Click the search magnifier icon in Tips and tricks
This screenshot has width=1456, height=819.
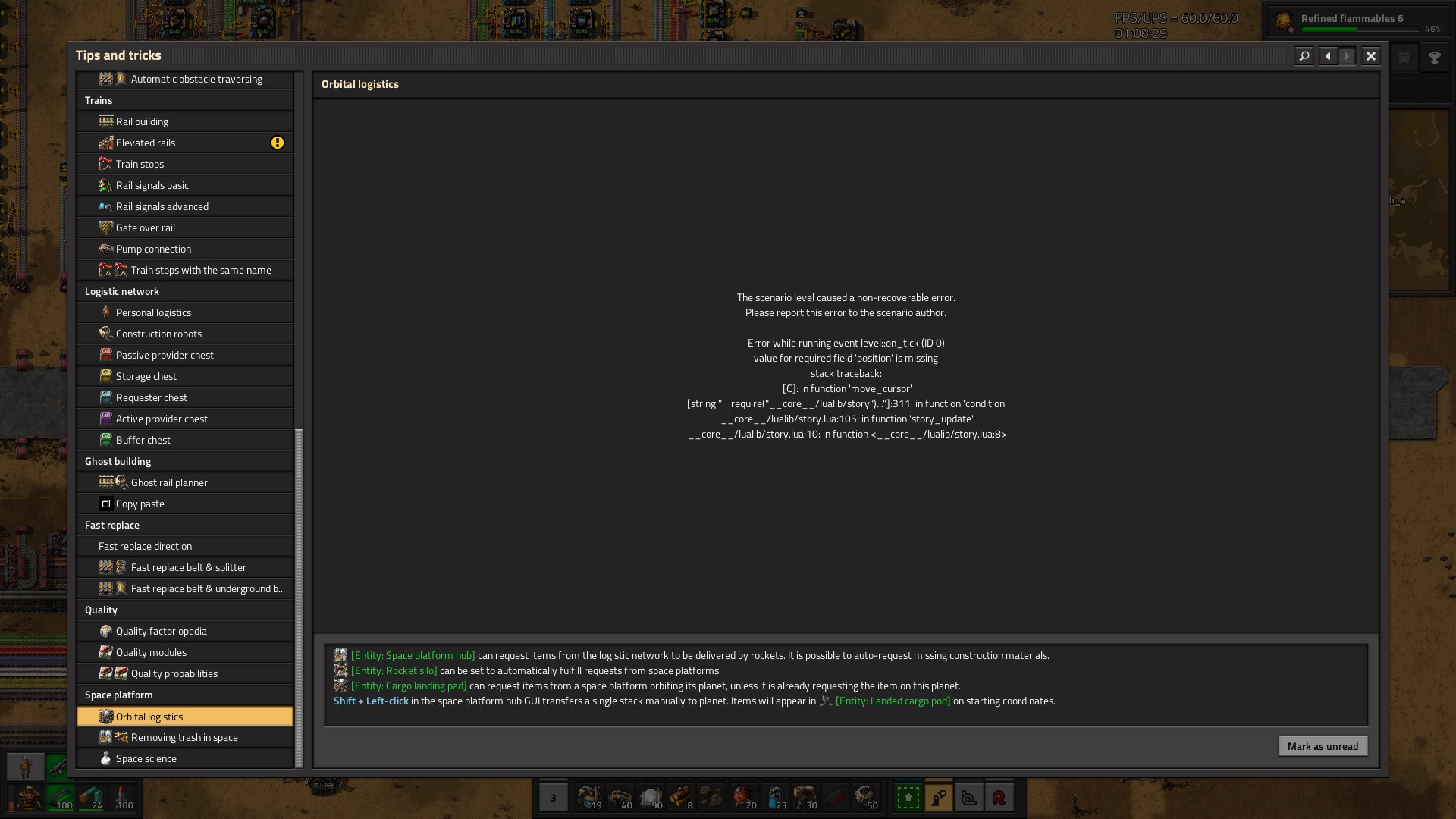point(1304,56)
